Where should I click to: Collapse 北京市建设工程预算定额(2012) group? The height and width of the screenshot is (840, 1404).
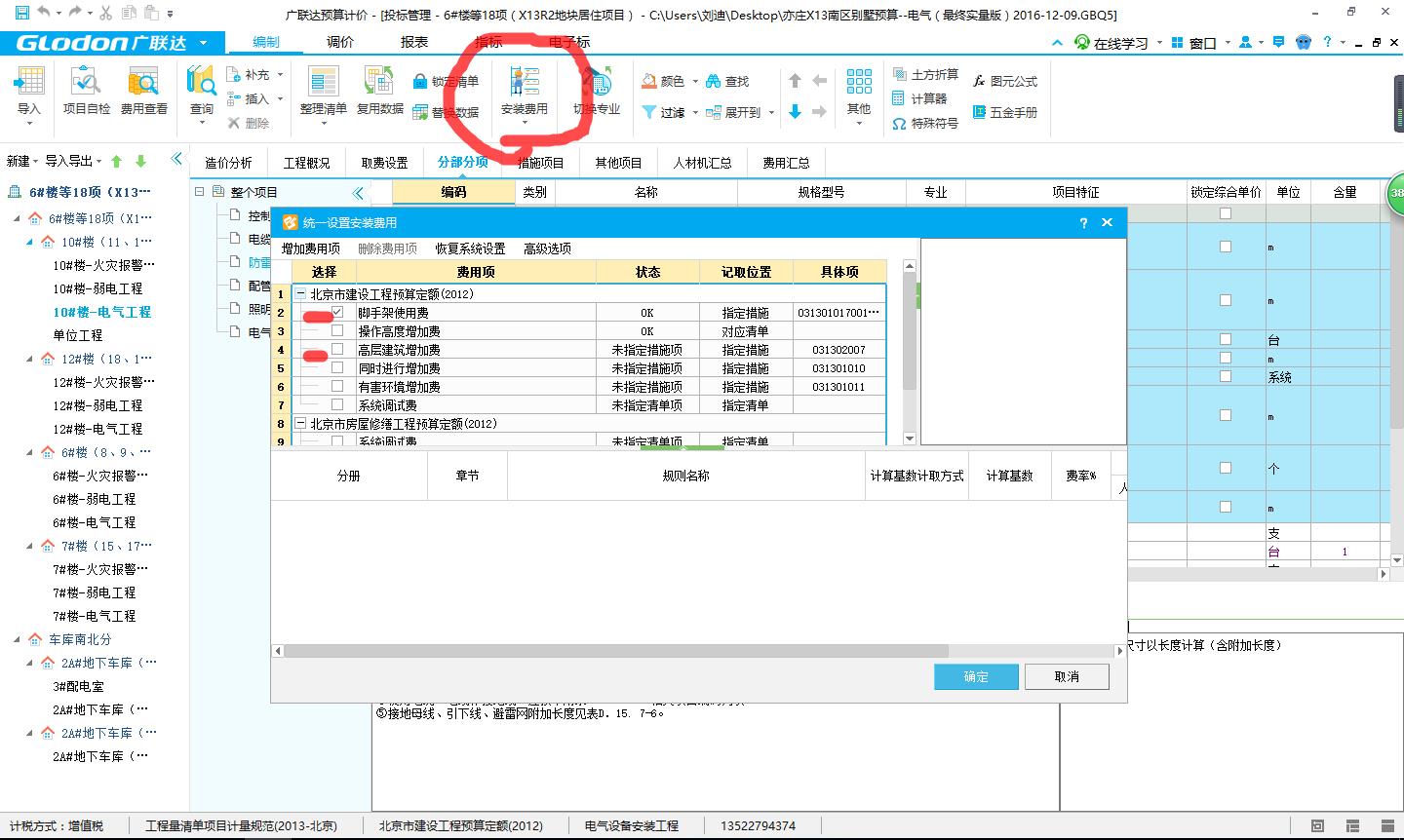pos(301,293)
